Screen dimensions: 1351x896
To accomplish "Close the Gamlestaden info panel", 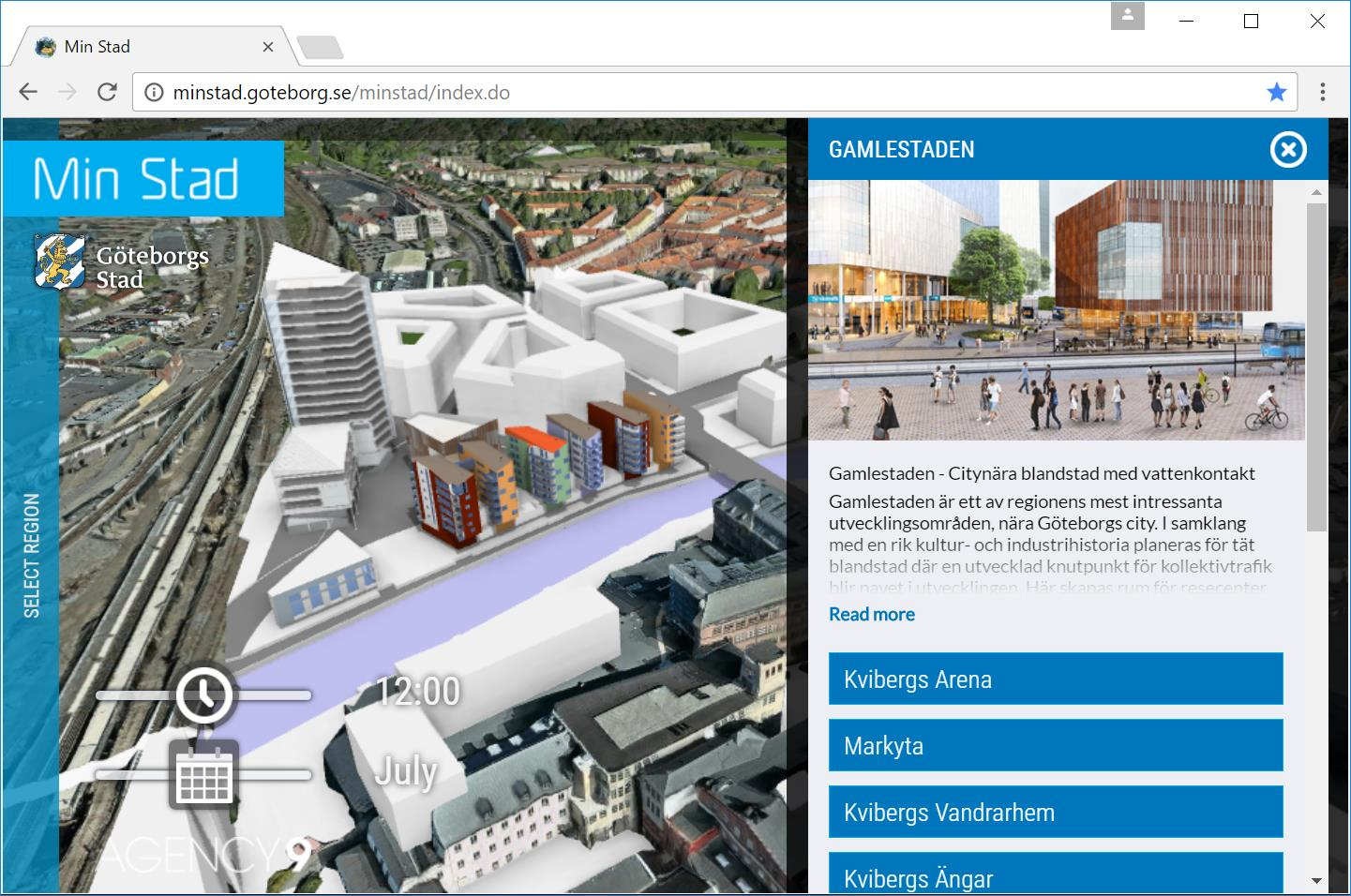I will (x=1288, y=149).
